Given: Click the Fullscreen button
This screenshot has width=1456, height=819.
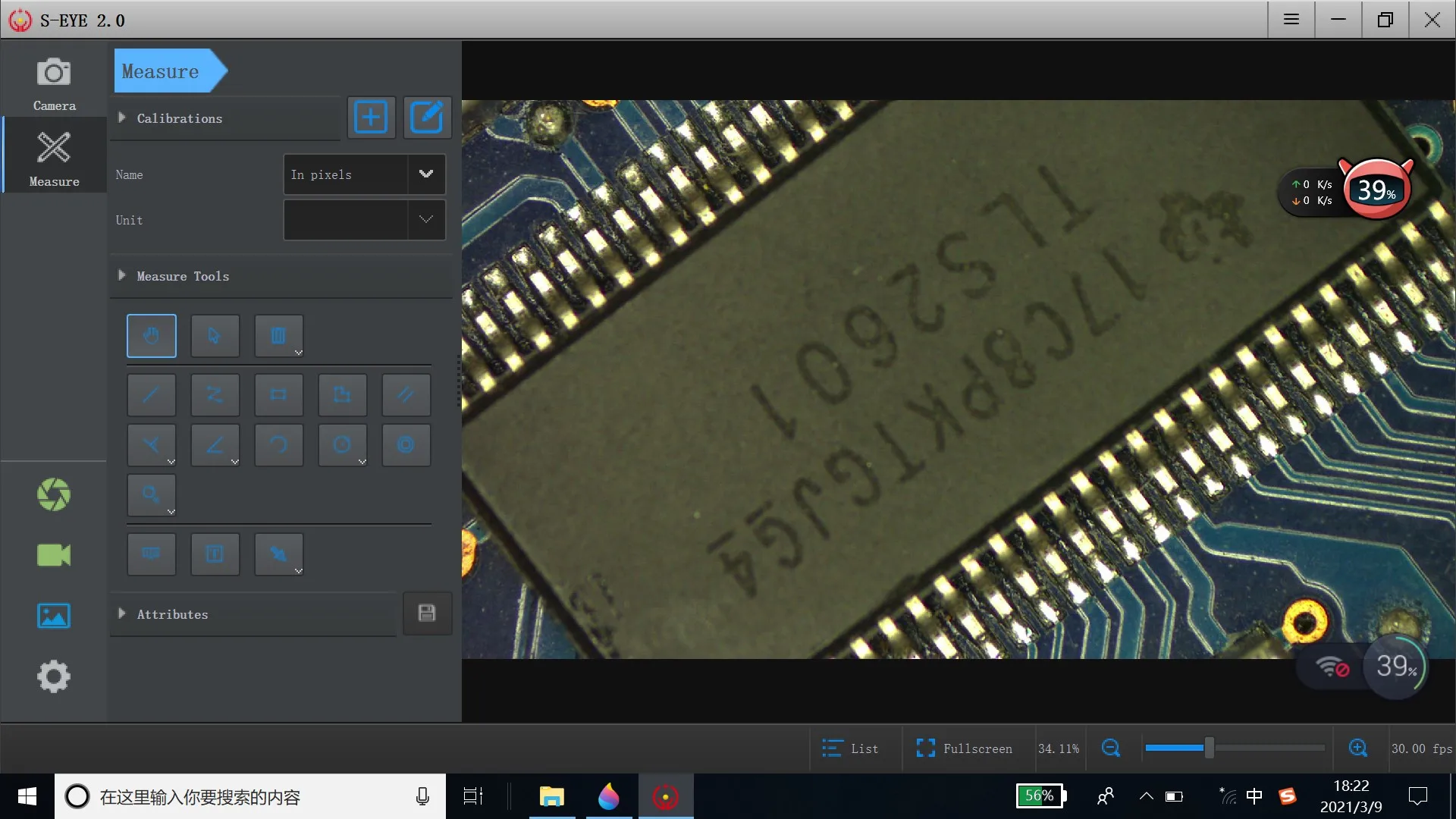Looking at the screenshot, I should tap(964, 748).
